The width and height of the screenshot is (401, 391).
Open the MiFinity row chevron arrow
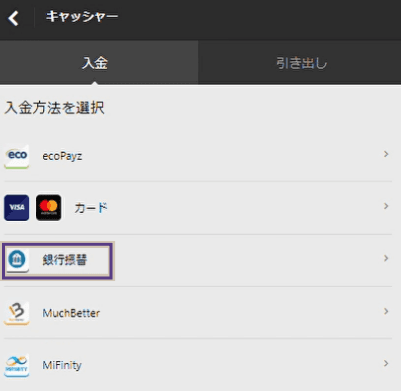[386, 363]
